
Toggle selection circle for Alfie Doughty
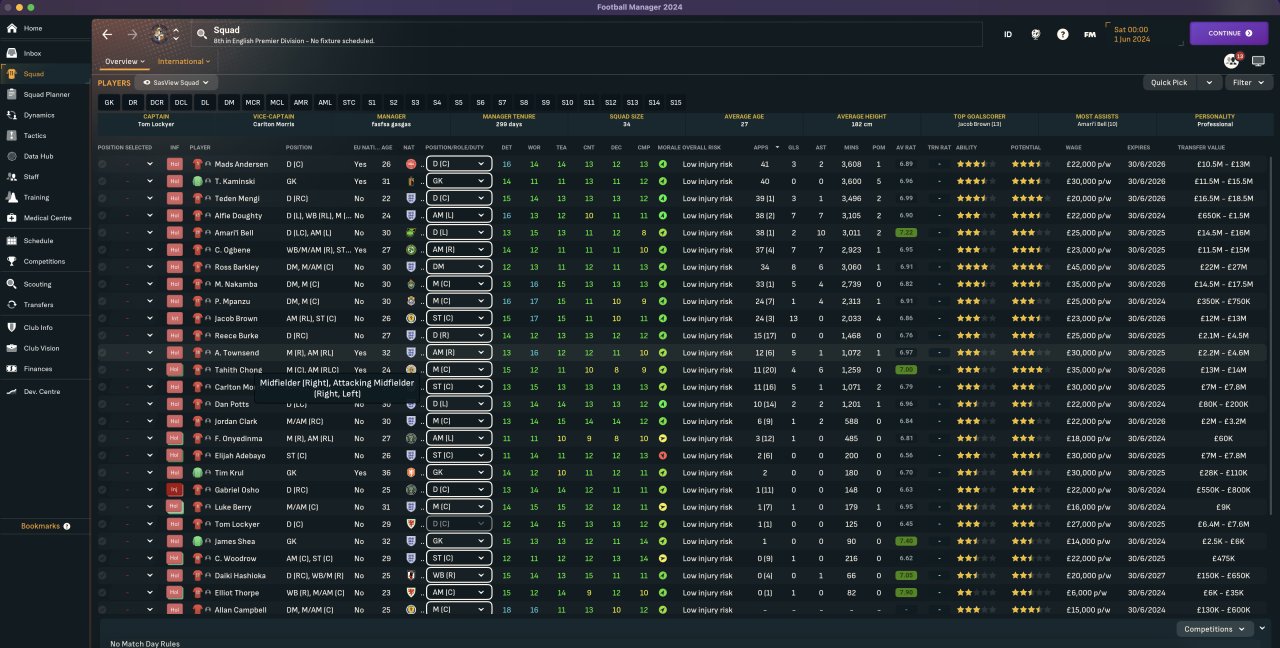[102, 215]
